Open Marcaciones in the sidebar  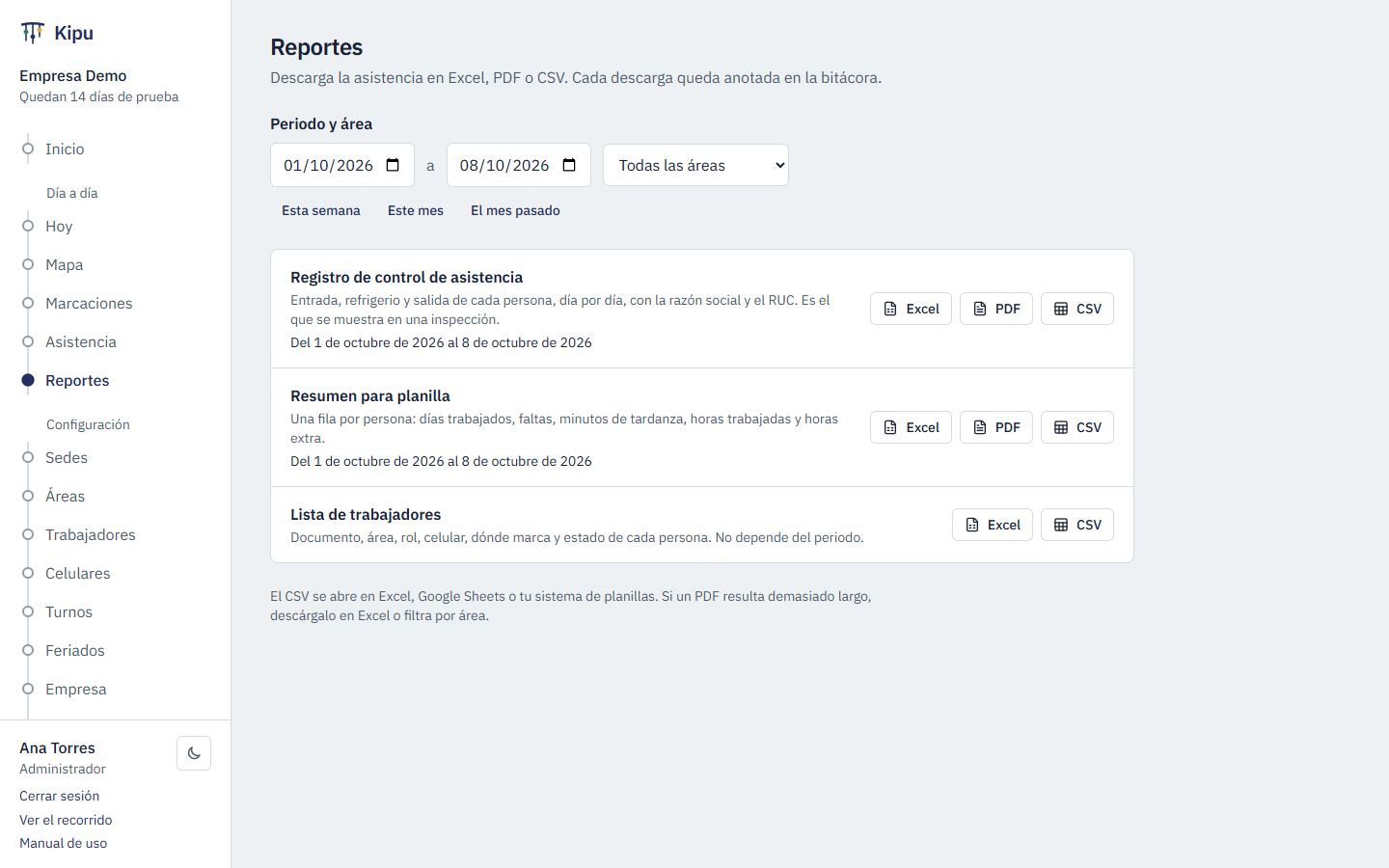[x=89, y=303]
